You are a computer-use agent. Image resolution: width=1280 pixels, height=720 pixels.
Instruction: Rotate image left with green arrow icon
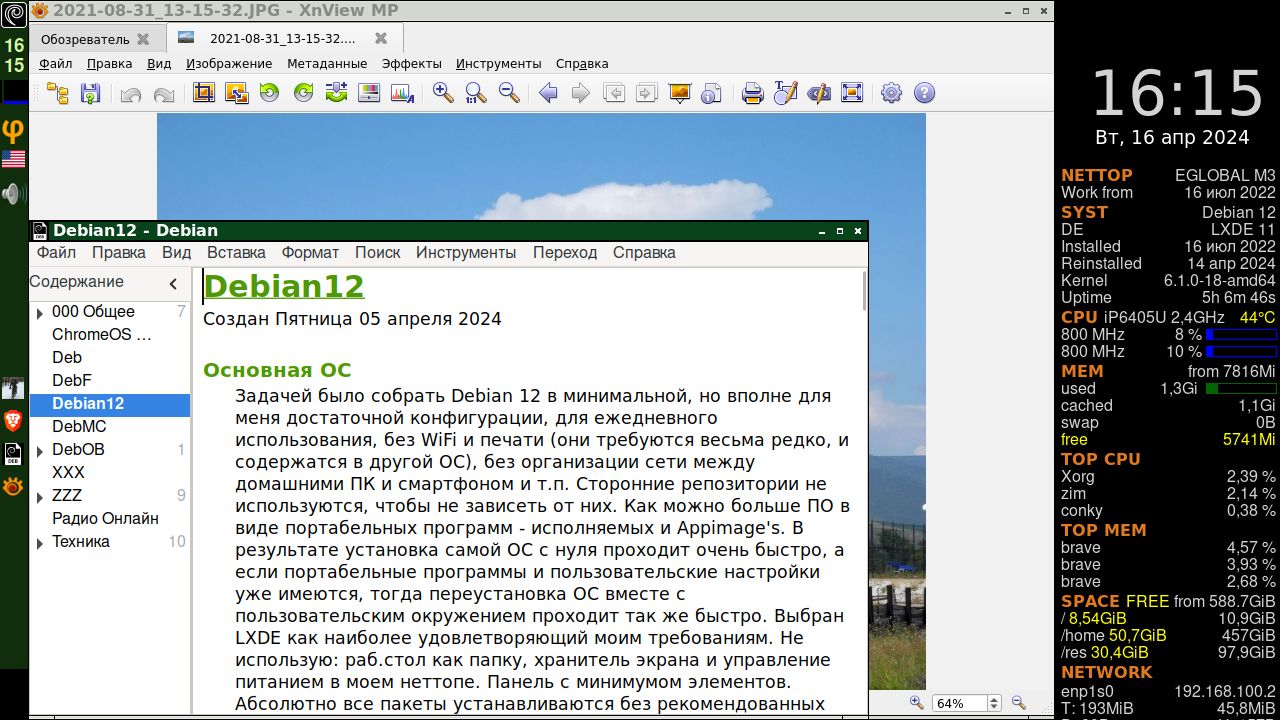point(269,93)
